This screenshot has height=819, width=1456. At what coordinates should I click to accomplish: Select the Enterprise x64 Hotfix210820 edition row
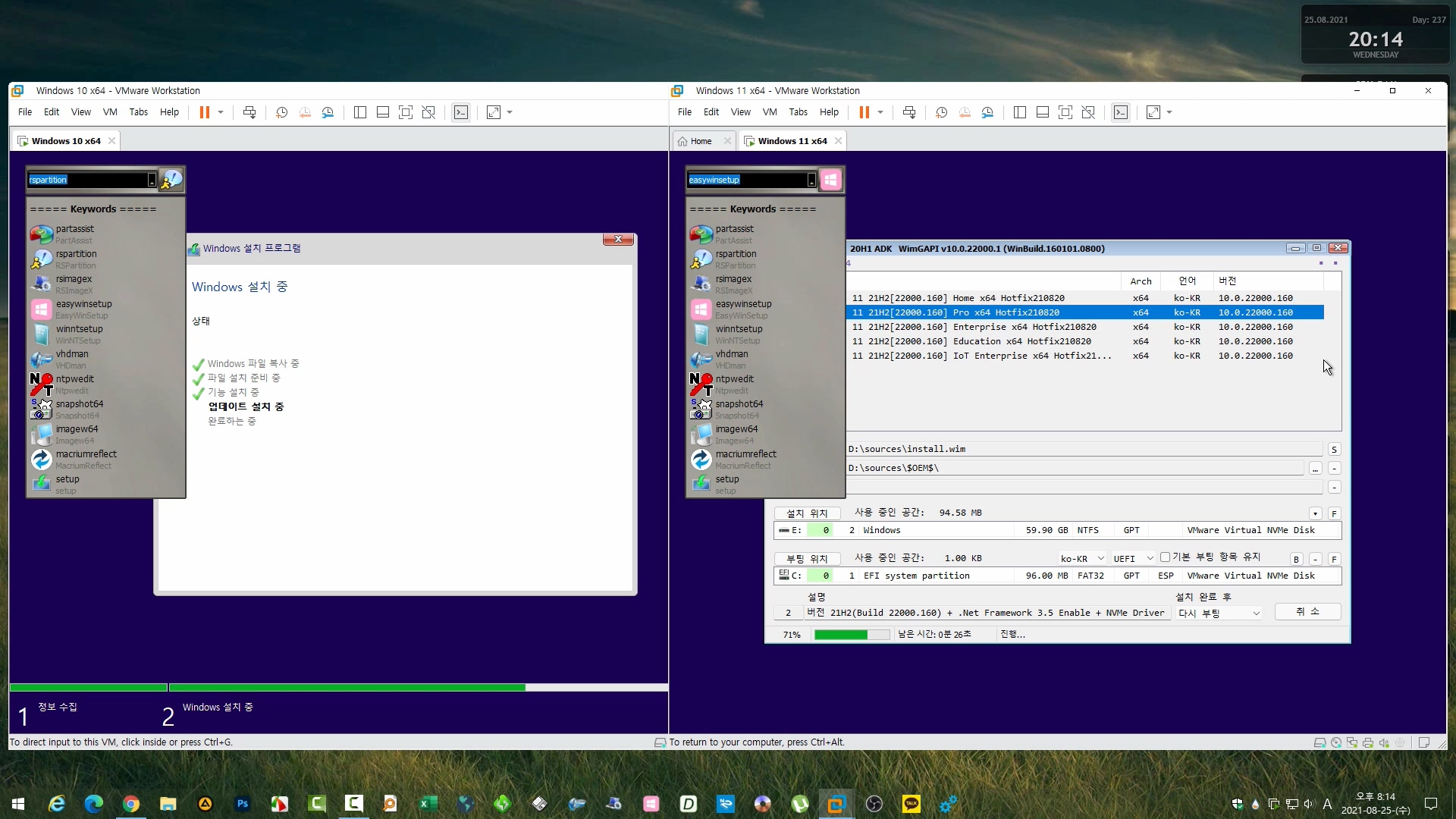(x=1085, y=327)
